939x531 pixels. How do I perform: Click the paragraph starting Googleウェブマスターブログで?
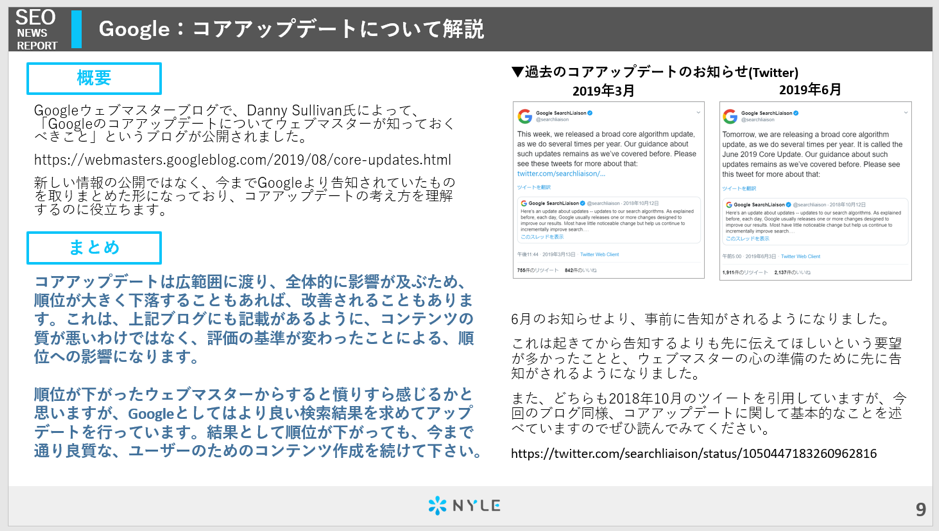(244, 123)
